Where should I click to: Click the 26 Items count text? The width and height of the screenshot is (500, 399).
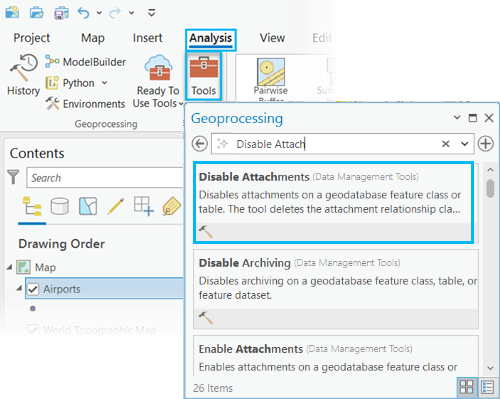213,388
